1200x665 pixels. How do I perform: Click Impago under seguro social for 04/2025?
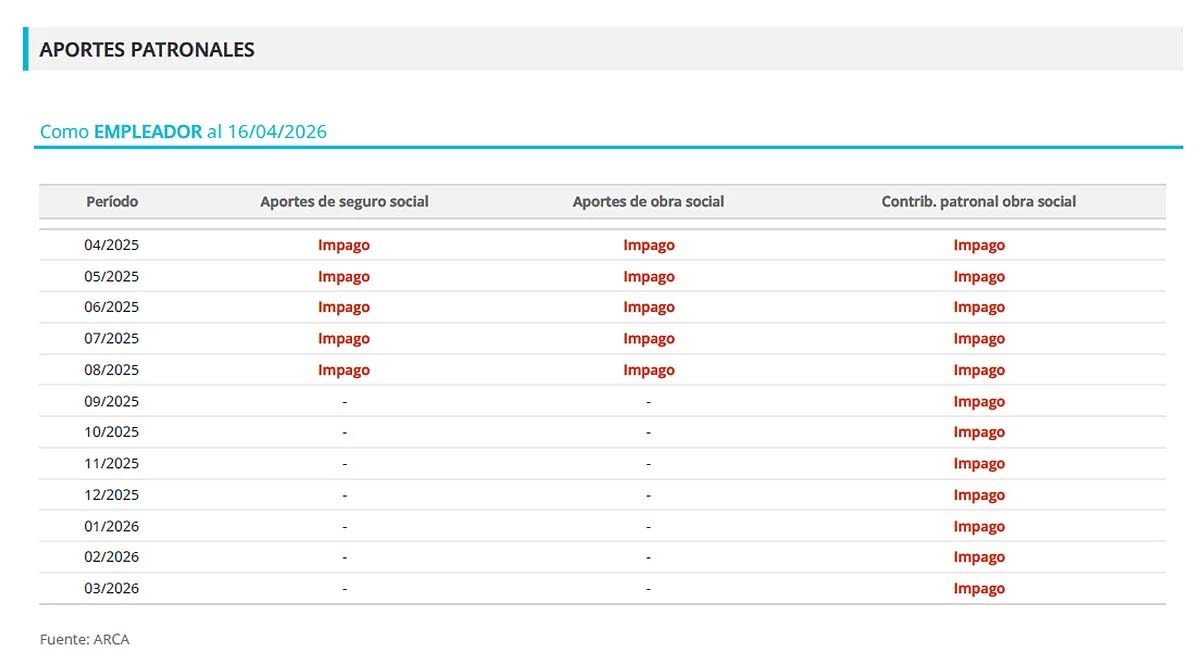coord(344,245)
